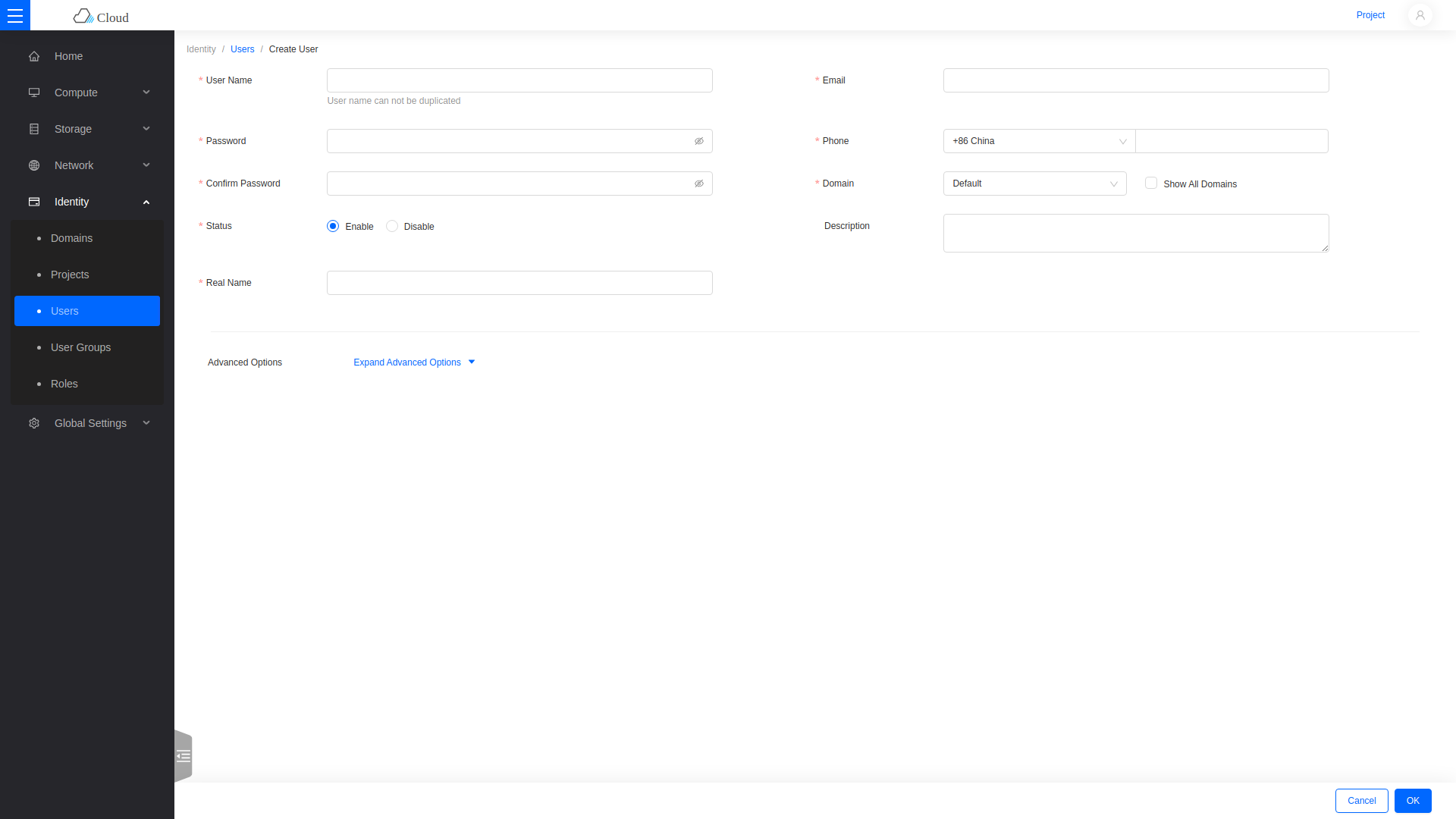This screenshot has width=1456, height=819.
Task: Collapse the Identity menu chevron
Action: (146, 202)
